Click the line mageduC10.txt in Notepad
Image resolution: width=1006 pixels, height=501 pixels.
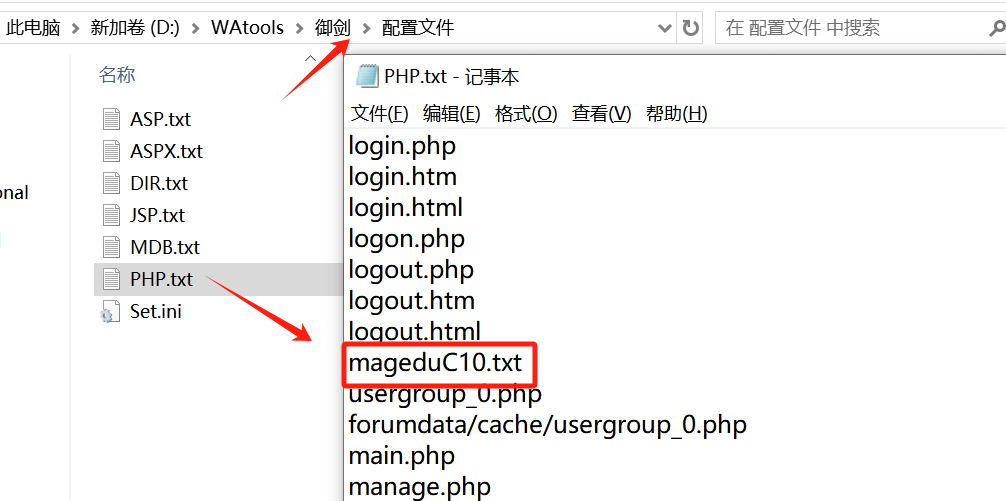pyautogui.click(x=436, y=364)
